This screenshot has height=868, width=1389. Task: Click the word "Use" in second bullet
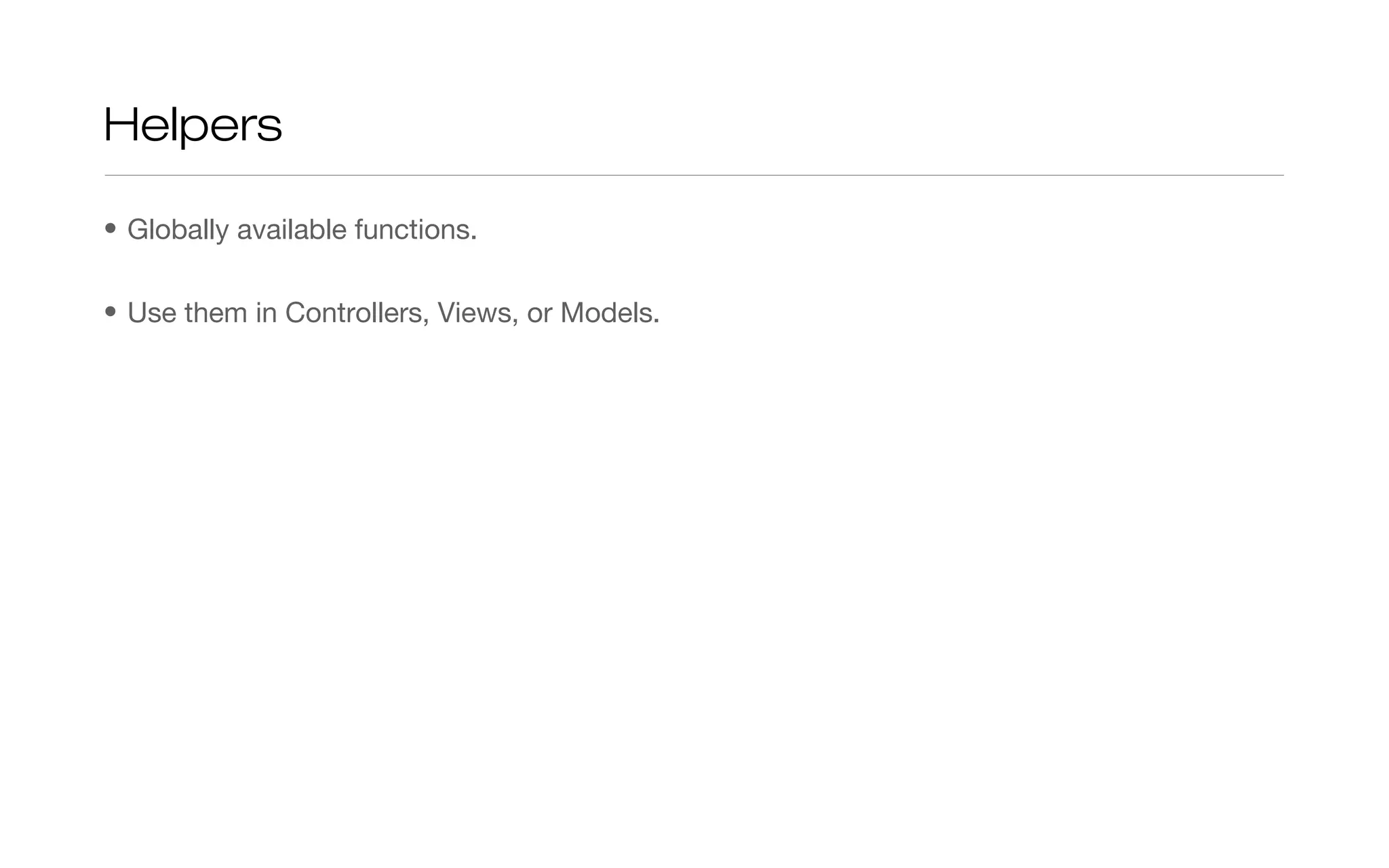click(152, 313)
